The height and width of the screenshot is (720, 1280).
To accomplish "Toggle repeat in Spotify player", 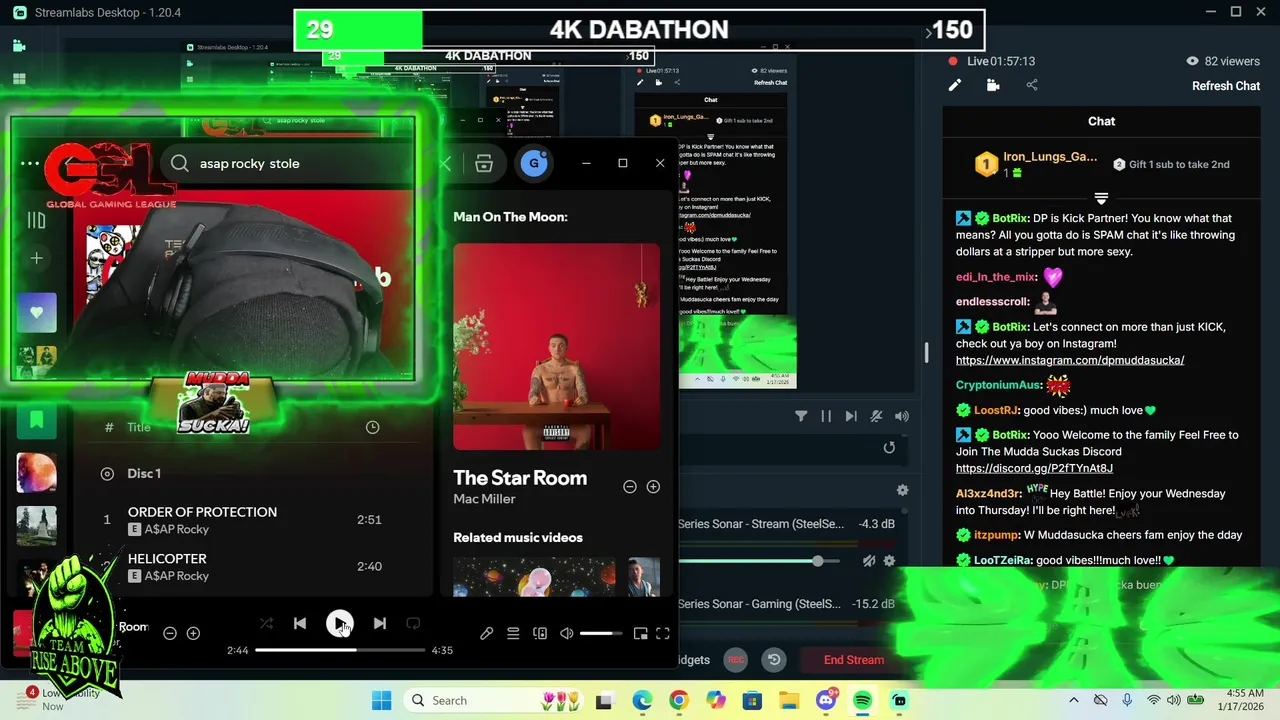I will 413,623.
